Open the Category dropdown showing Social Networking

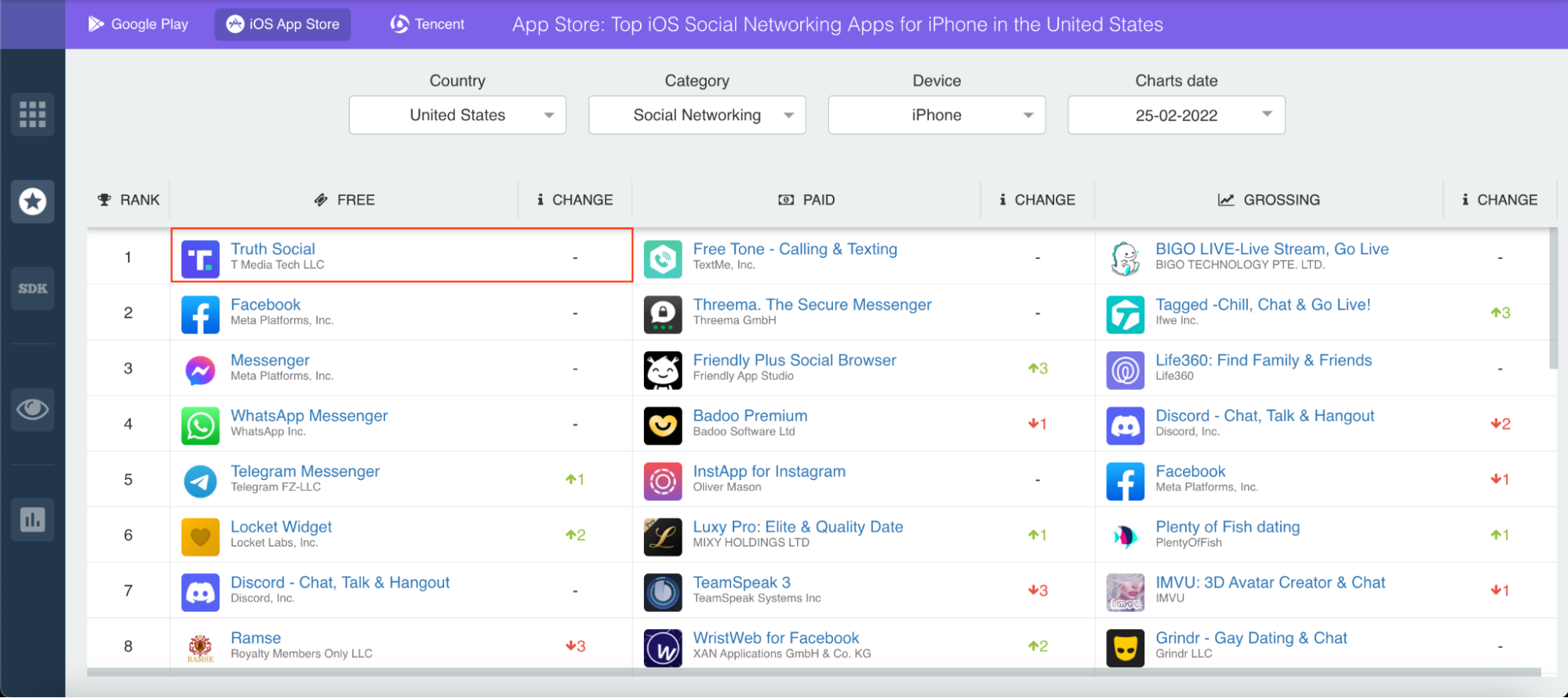[x=697, y=115]
